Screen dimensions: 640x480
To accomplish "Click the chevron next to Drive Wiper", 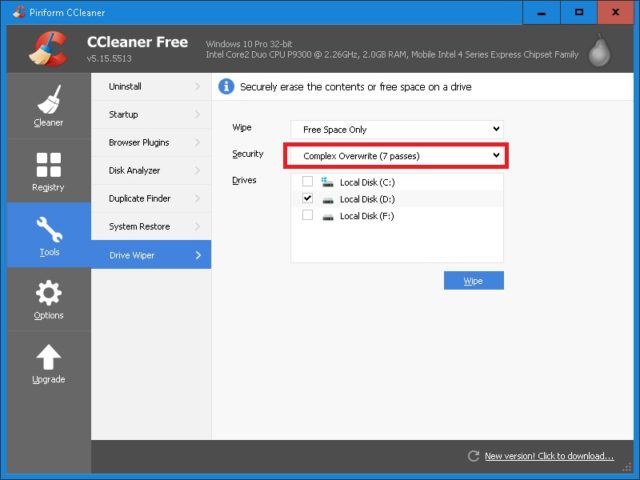I will [x=198, y=255].
